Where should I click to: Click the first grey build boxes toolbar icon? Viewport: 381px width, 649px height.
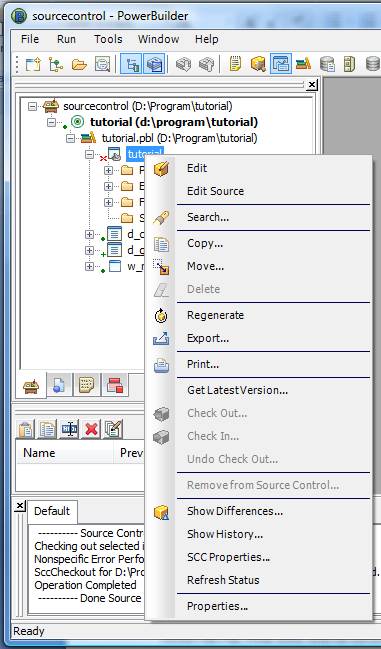[183, 64]
